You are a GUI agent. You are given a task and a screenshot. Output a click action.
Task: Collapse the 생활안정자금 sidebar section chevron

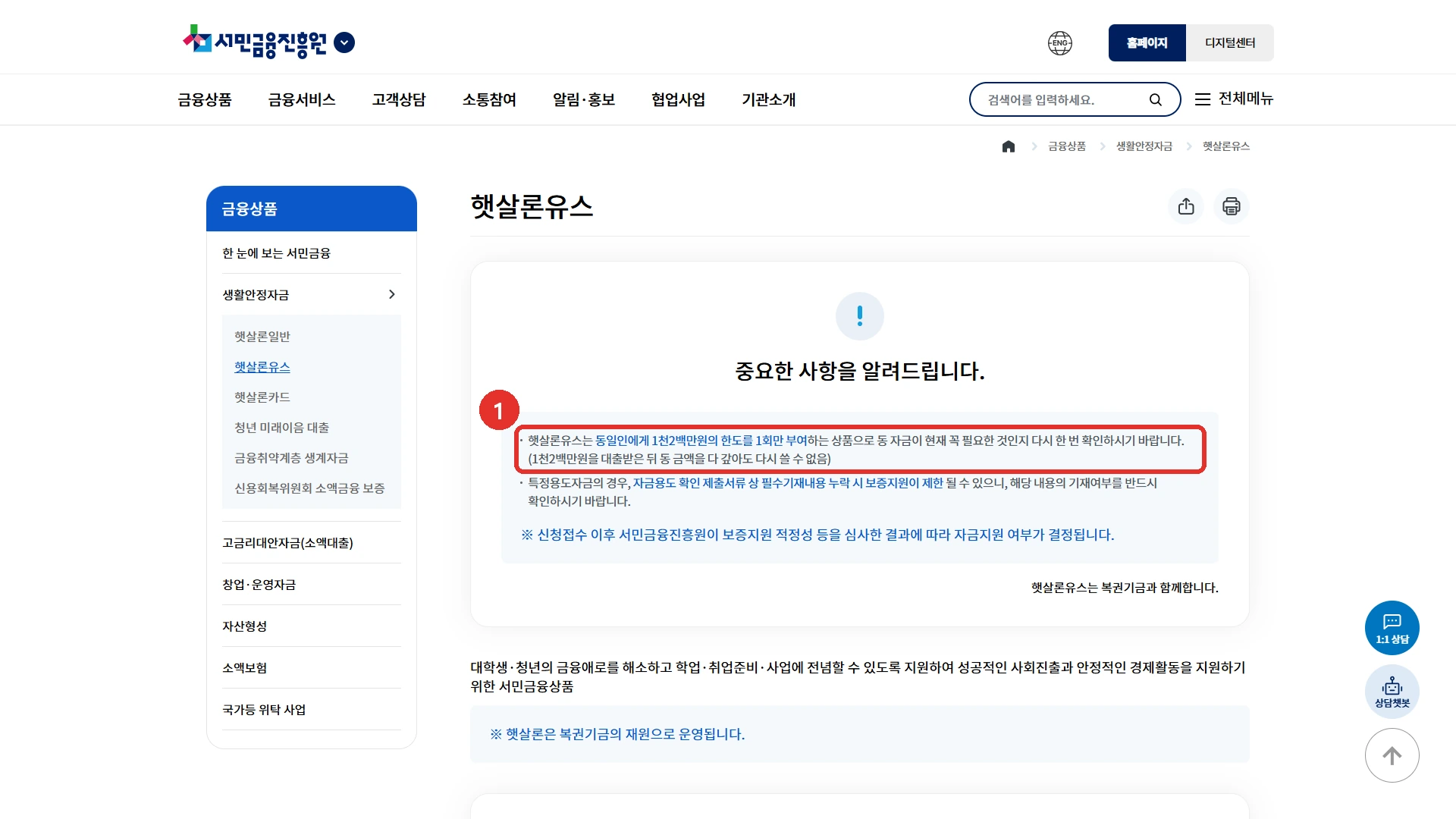click(x=392, y=294)
